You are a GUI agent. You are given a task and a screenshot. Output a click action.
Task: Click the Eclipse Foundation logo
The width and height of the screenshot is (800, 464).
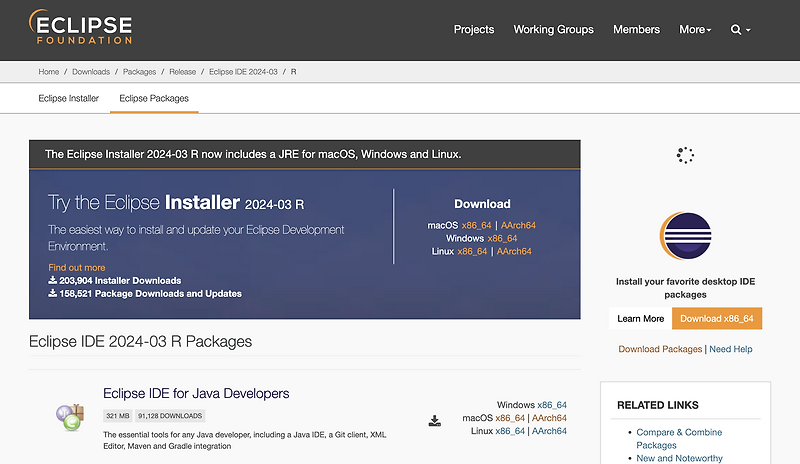(81, 27)
